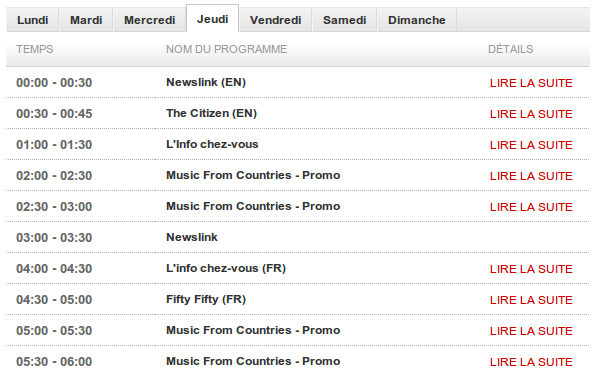
Task: Open Lire la suite for 05:00 Music From Countries
Action: coord(531,331)
